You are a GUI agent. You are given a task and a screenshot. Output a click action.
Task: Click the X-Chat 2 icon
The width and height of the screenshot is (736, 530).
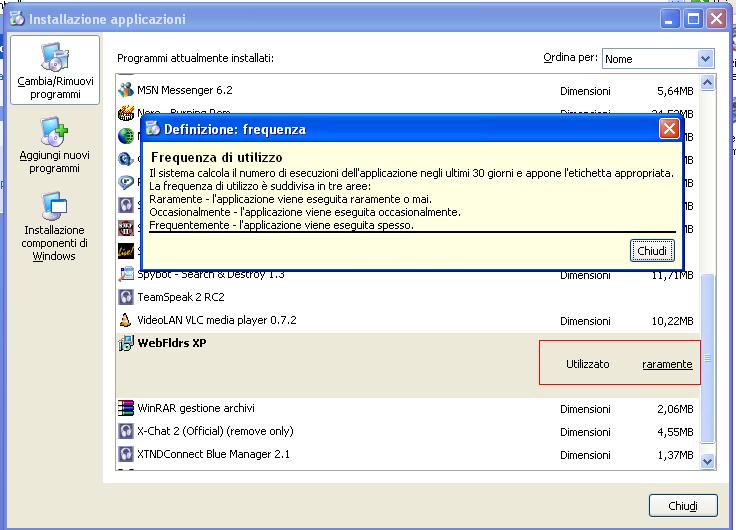pos(126,431)
